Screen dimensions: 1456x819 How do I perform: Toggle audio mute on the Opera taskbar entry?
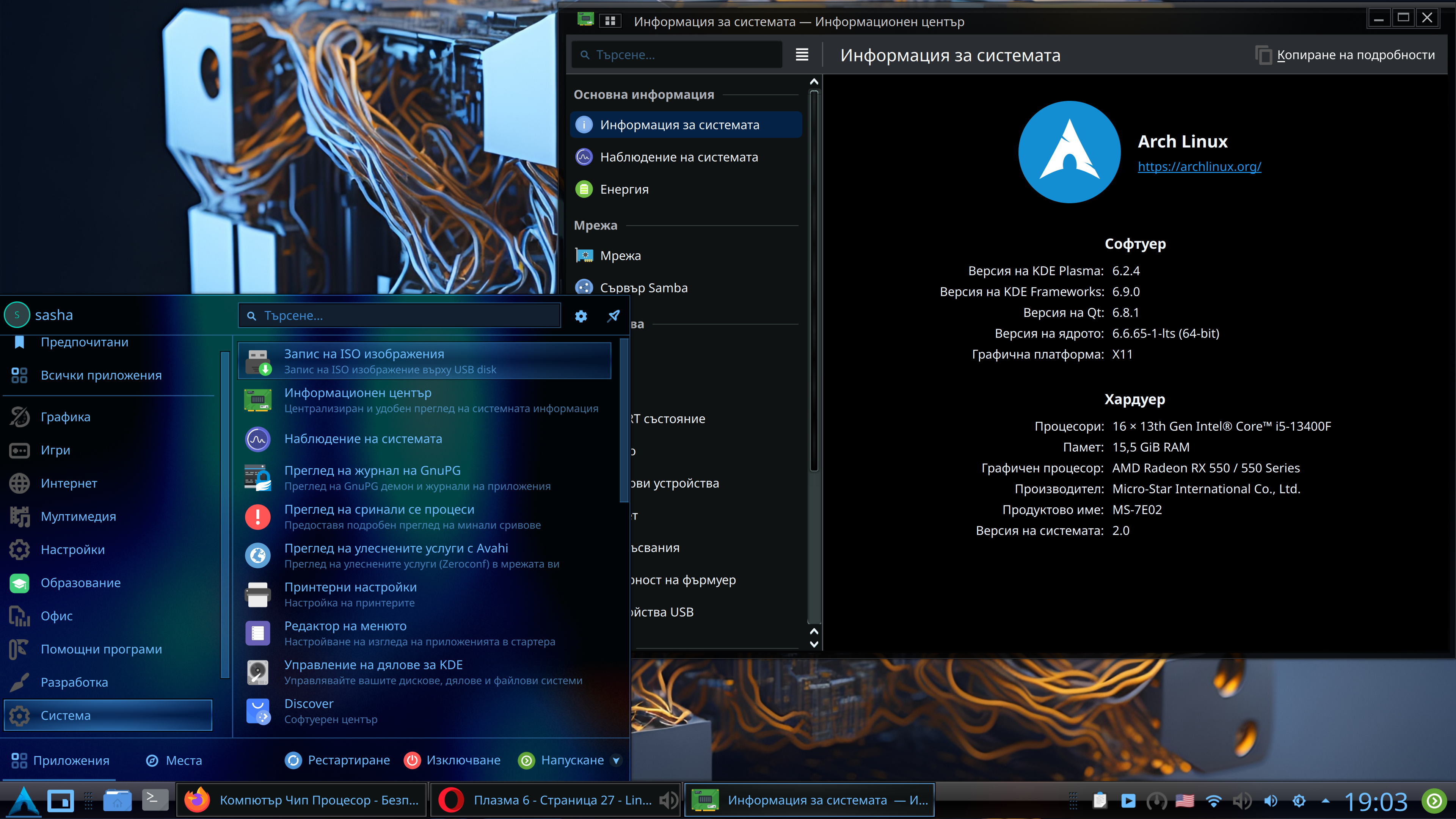coord(669,800)
